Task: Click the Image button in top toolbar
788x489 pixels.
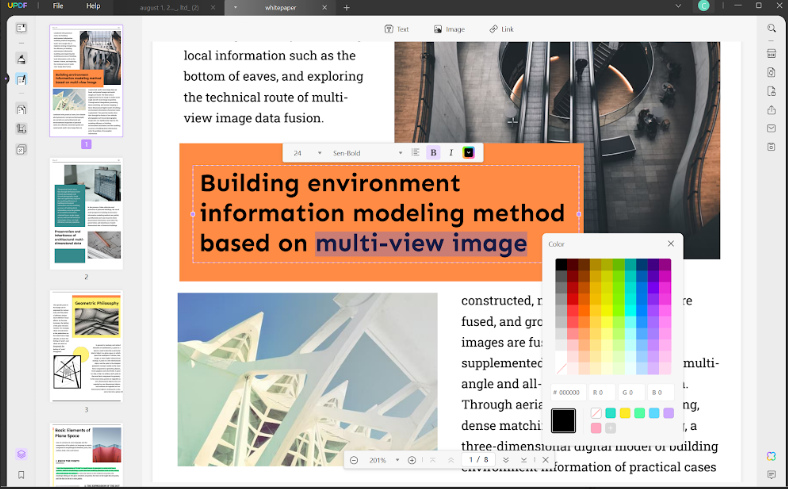Action: [x=449, y=29]
